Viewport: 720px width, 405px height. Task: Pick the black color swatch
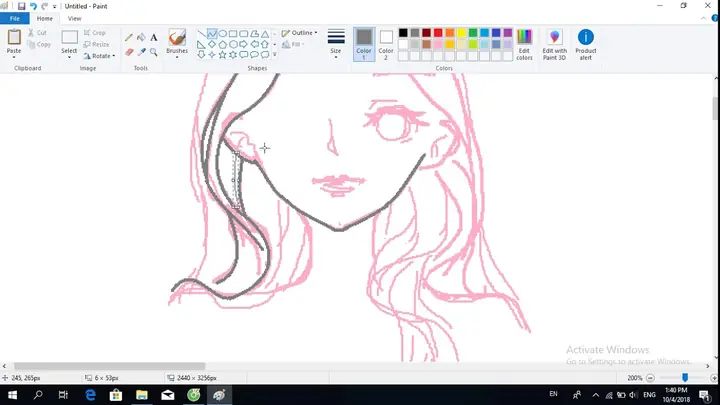tap(403, 33)
